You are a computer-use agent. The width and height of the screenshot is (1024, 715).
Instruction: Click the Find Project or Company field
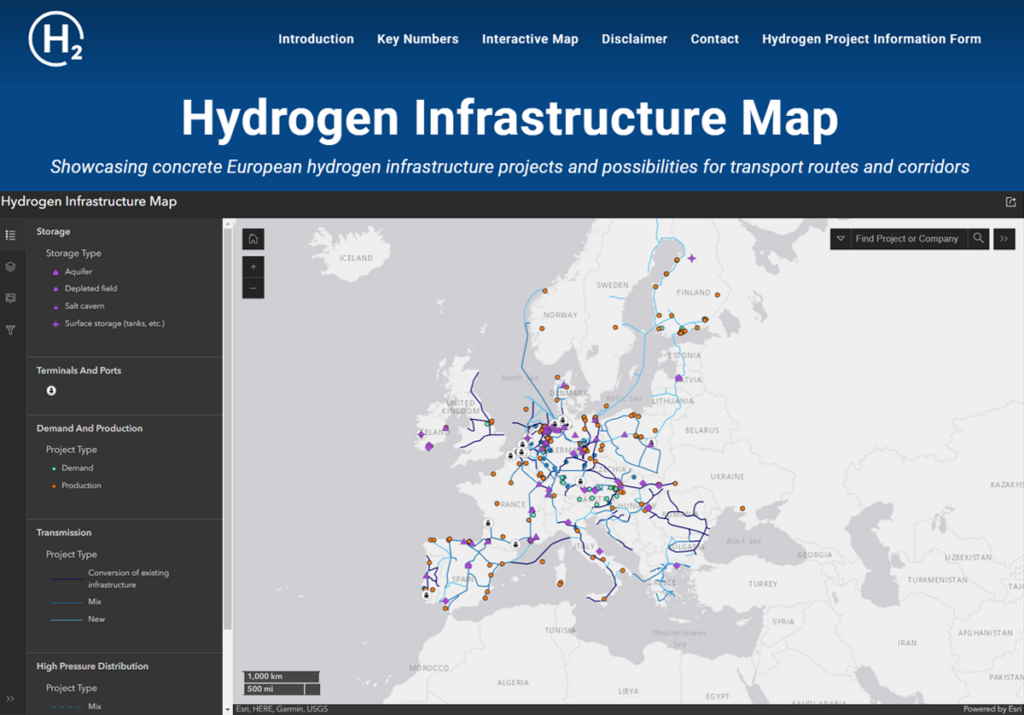[907, 239]
